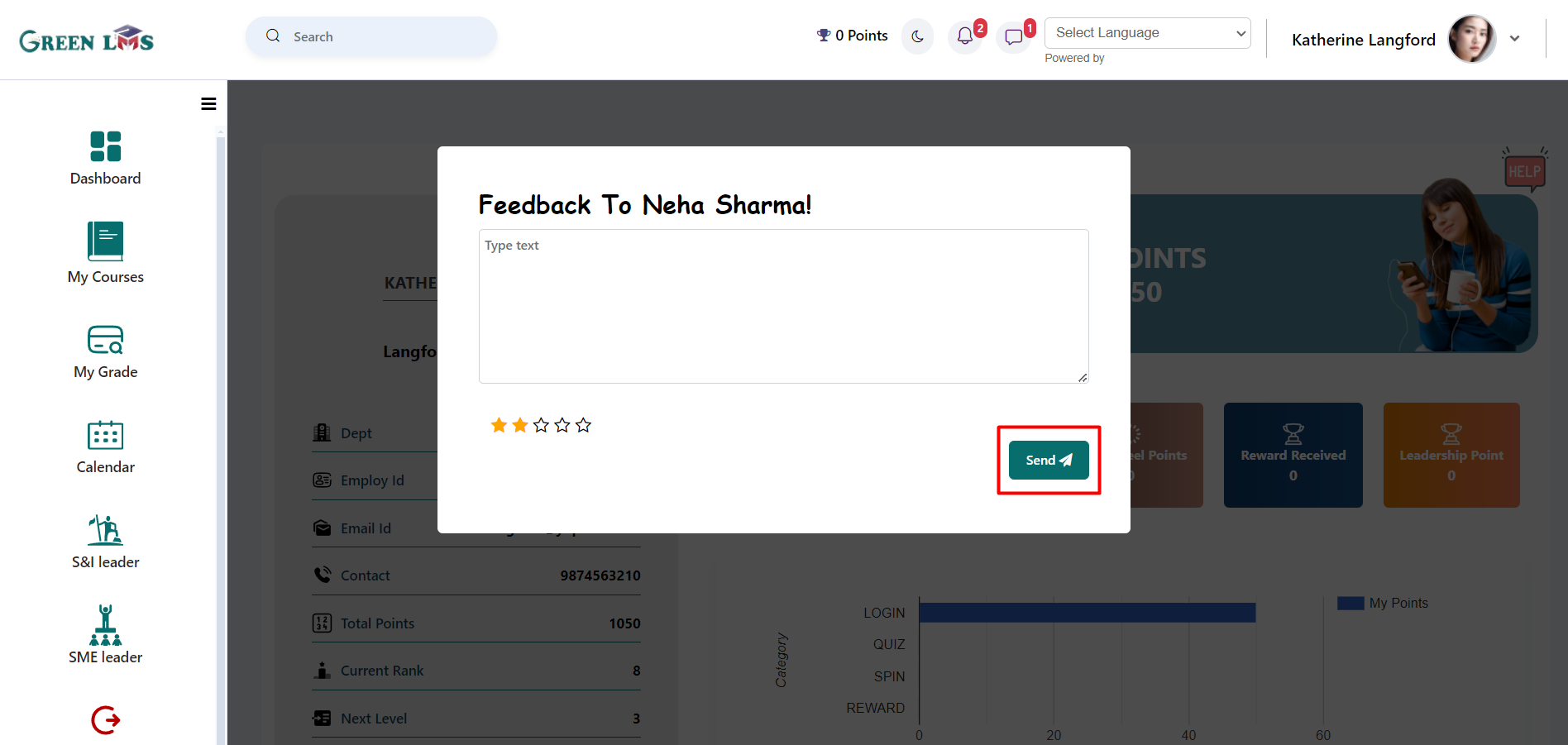The image size is (1568, 745).
Task: Click the Next Level row icon
Action: coord(322,718)
